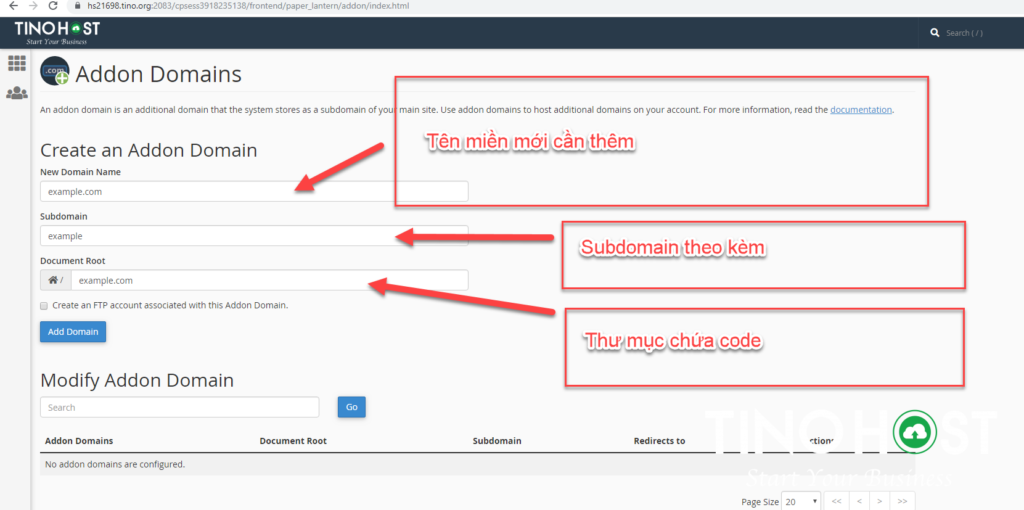Image resolution: width=1024 pixels, height=510 pixels.
Task: Click the browser address bar URL
Action: coord(248,5)
